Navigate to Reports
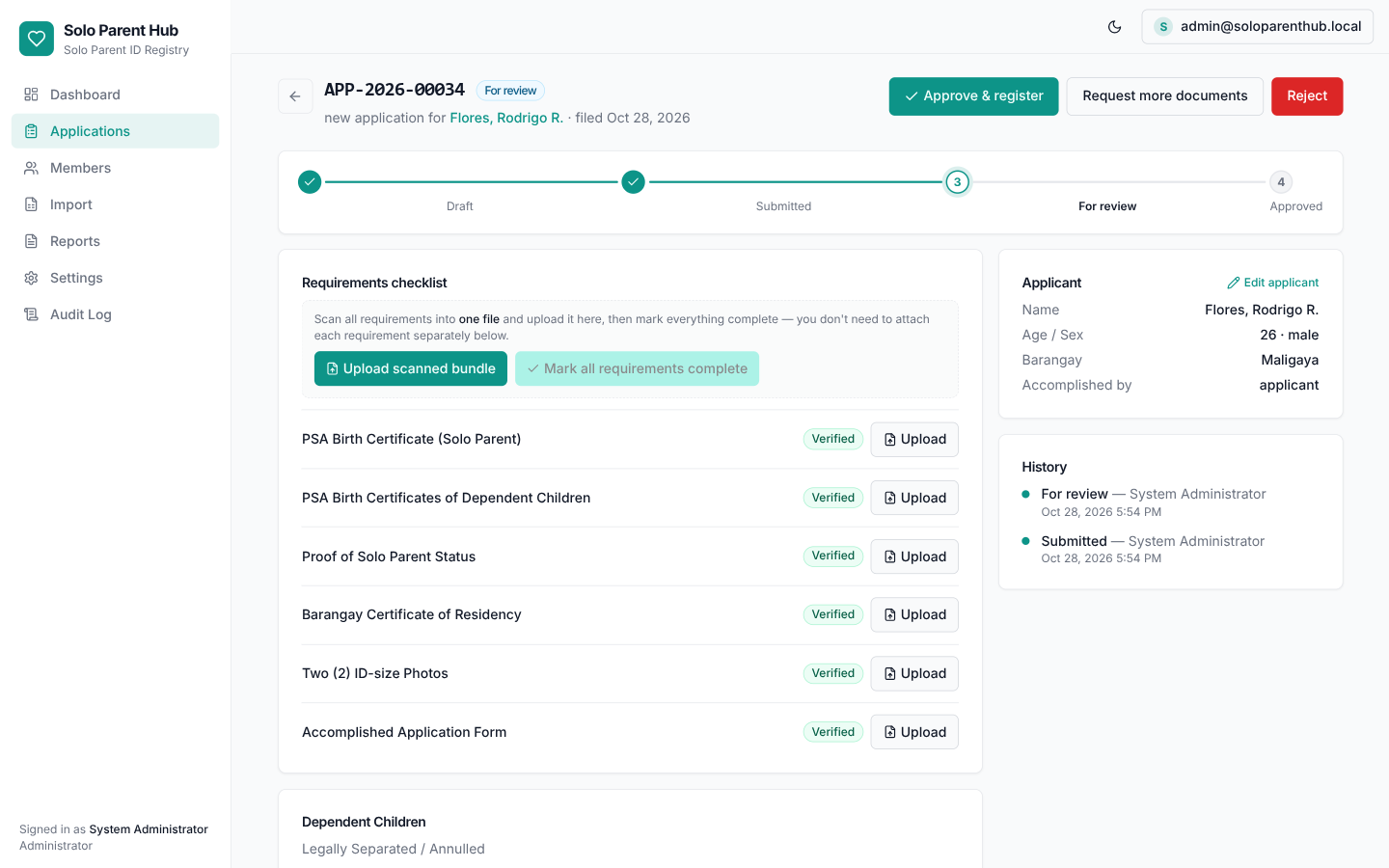Screen dimensions: 1389x868 click(115, 241)
